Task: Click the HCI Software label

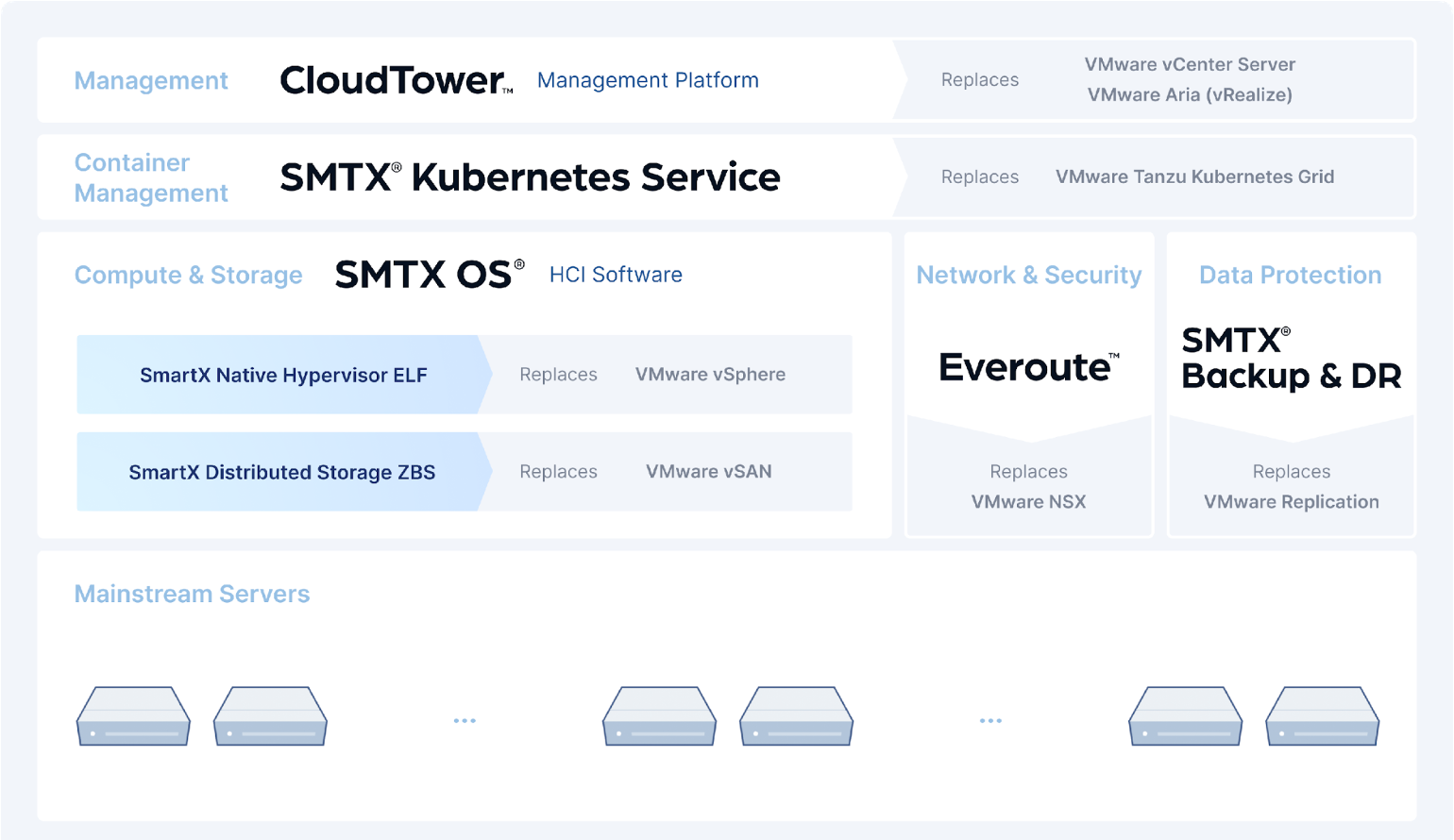Action: pyautogui.click(x=616, y=275)
